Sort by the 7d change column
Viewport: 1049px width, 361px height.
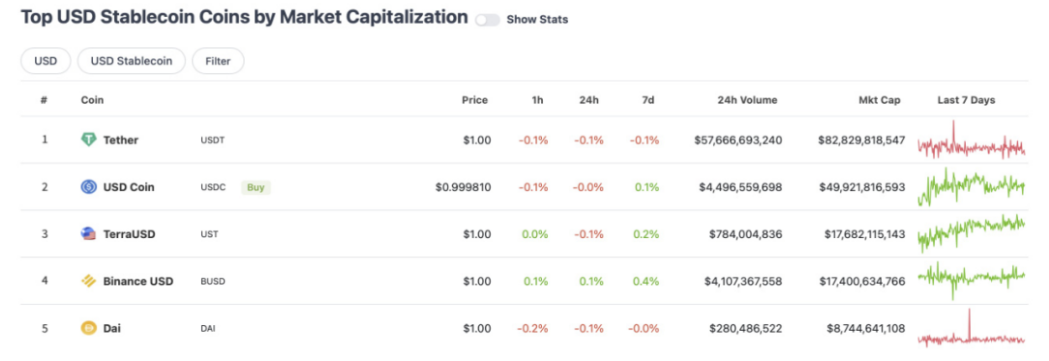click(647, 100)
